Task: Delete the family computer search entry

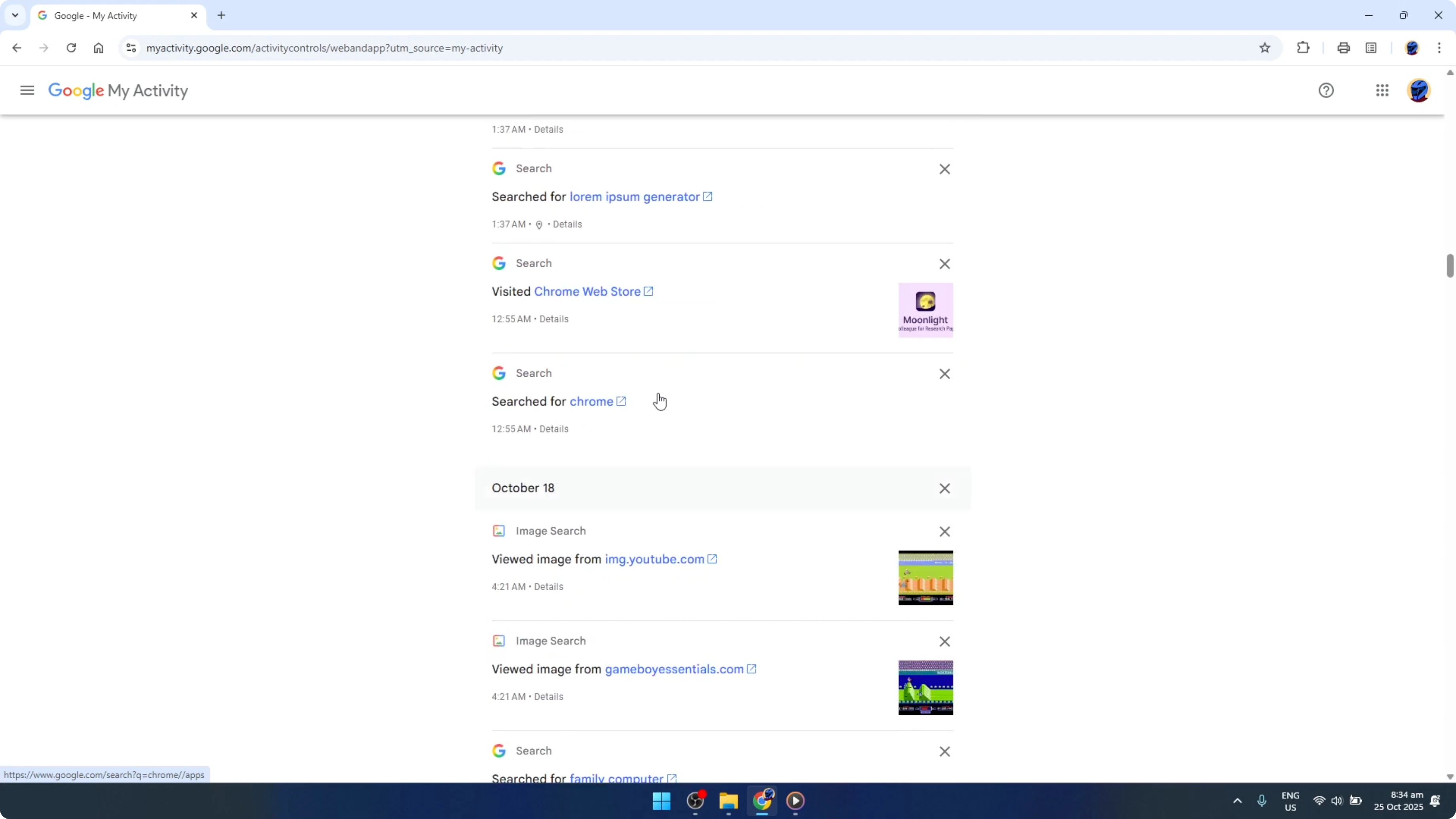Action: (x=944, y=752)
